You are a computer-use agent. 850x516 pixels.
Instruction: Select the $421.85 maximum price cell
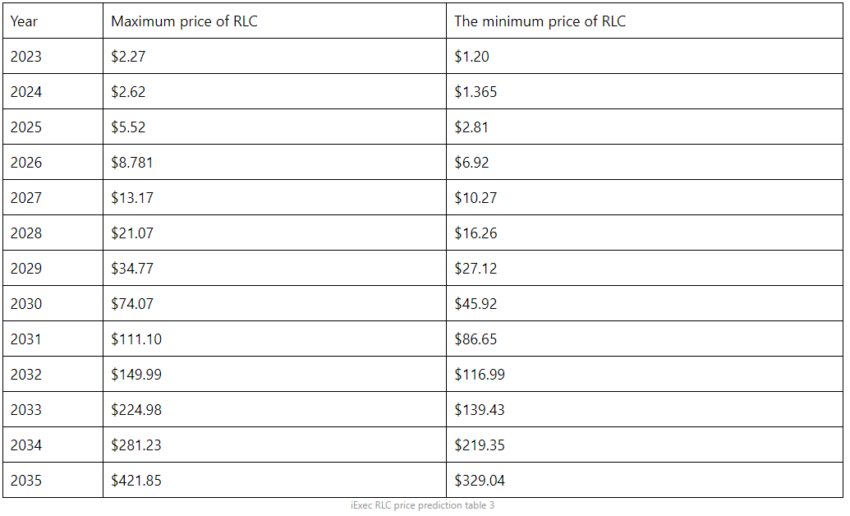275,480
